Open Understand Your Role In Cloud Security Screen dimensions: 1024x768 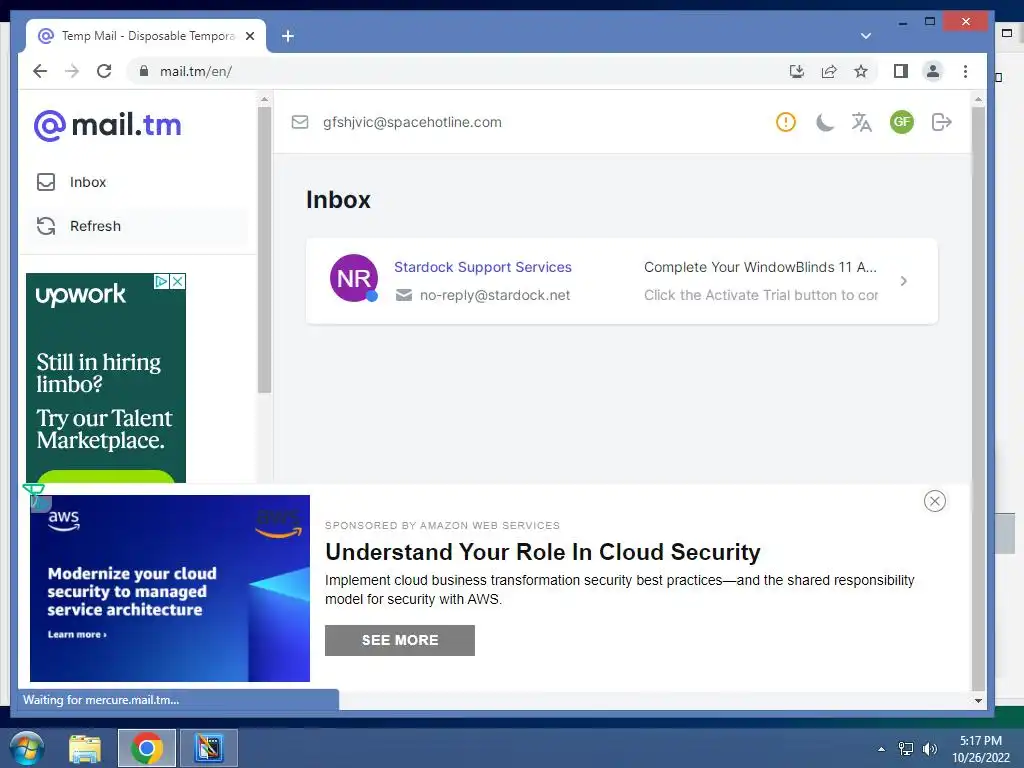point(543,552)
